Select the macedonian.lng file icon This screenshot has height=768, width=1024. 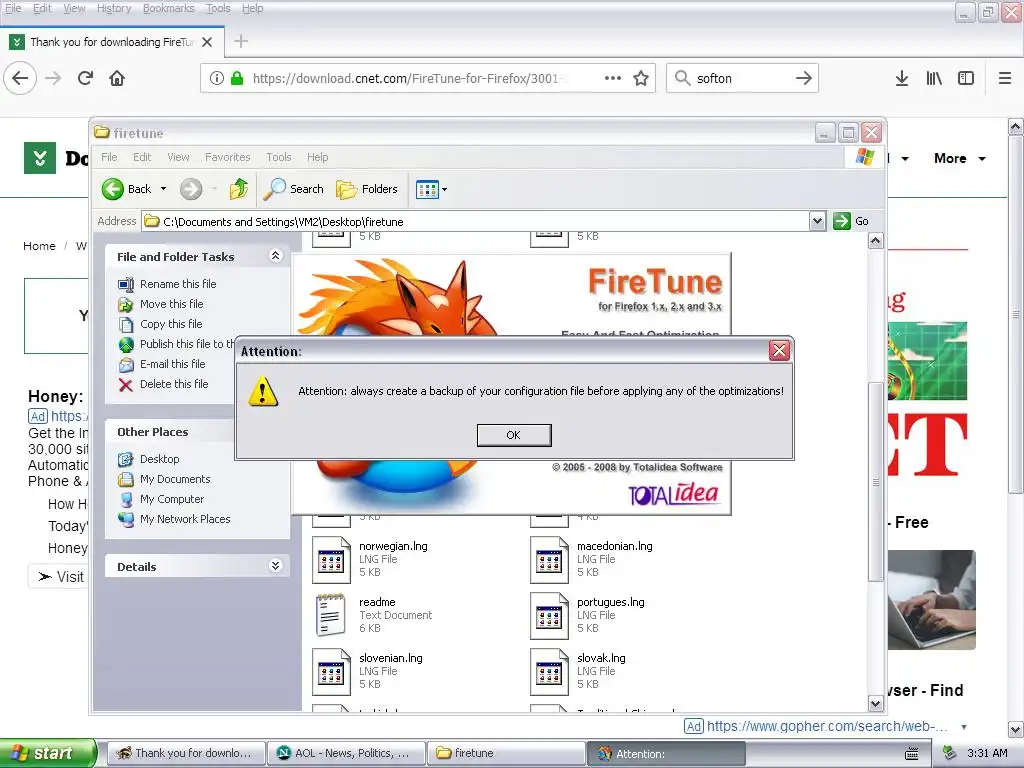[549, 560]
